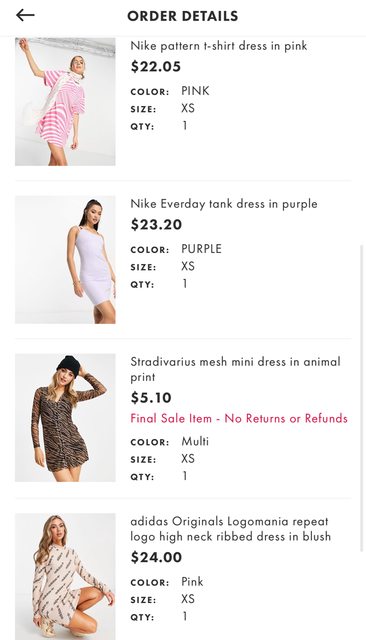Click the PINK color value of Nike dress

[x=195, y=91]
